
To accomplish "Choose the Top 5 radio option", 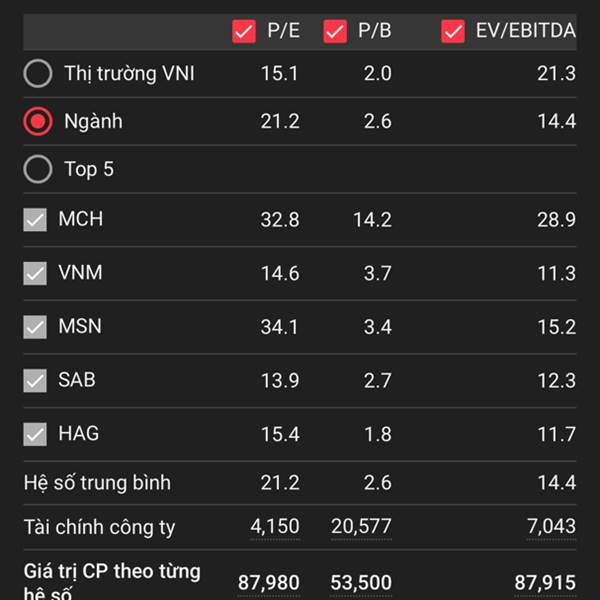I will 37,169.
